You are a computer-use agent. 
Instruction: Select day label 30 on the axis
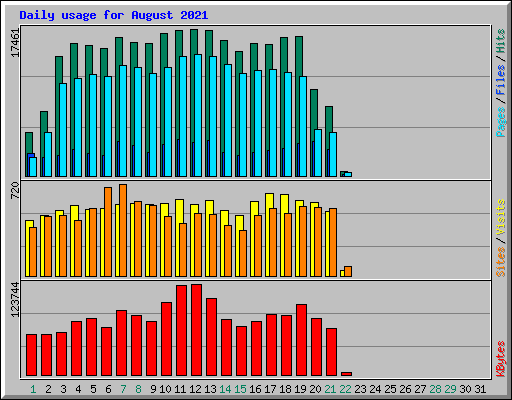(465, 389)
